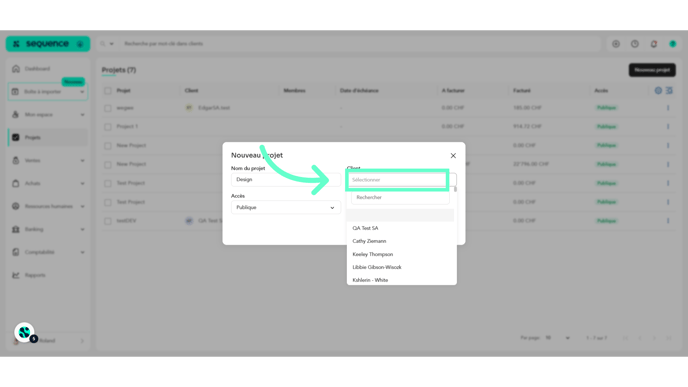
Task: Open the Par page count dropdown
Action: pos(558,338)
